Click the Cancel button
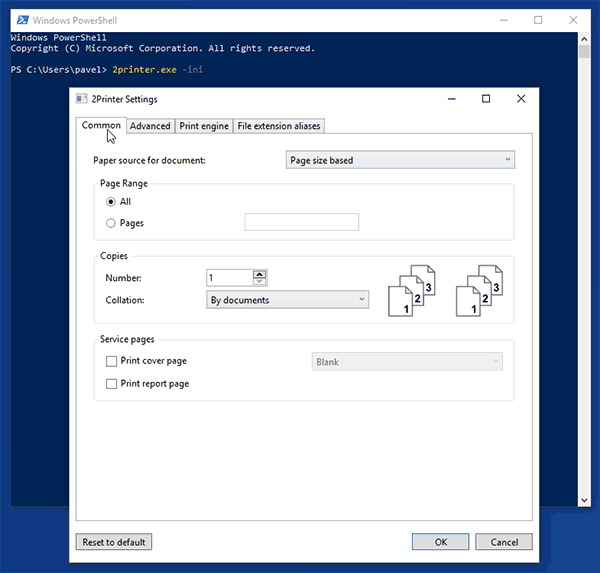 point(504,542)
